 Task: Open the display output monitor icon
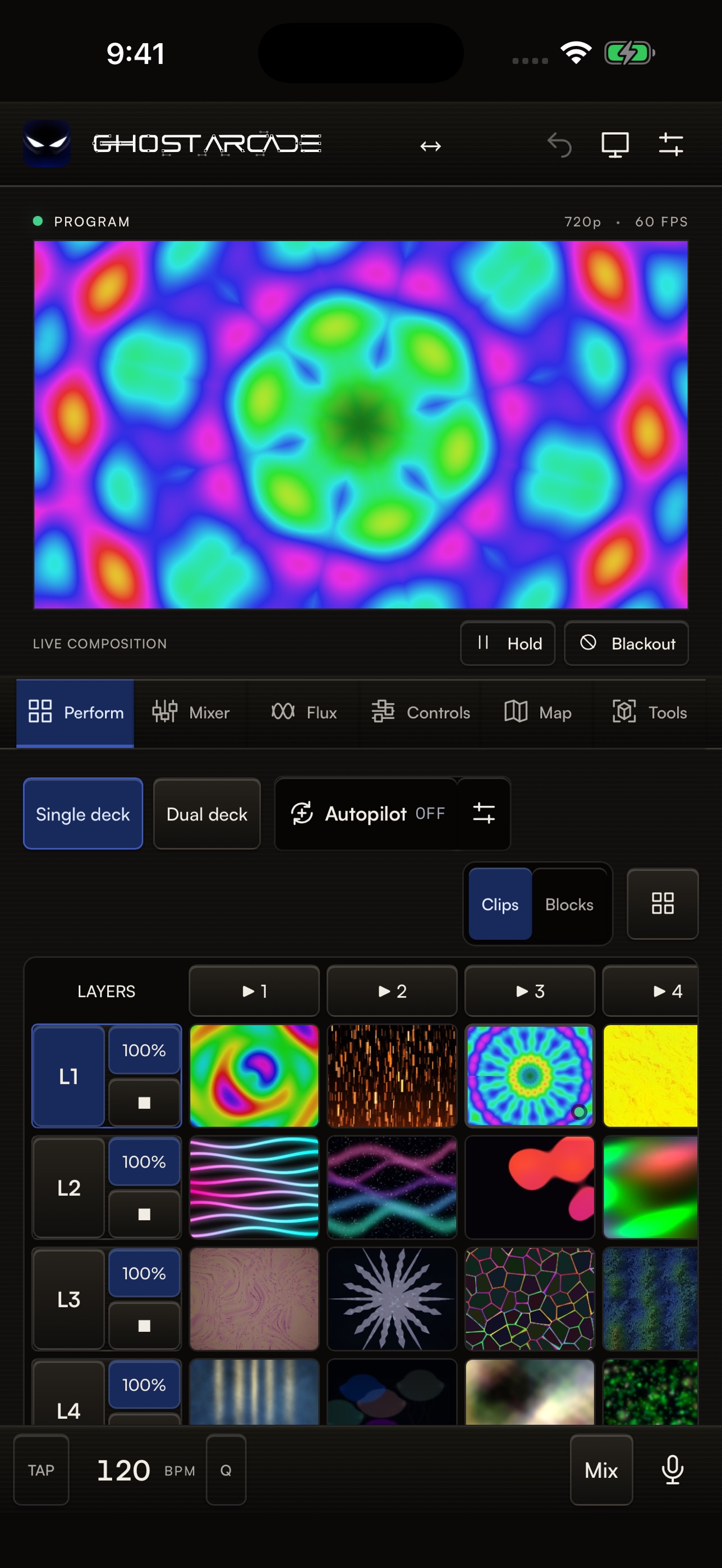tap(615, 145)
